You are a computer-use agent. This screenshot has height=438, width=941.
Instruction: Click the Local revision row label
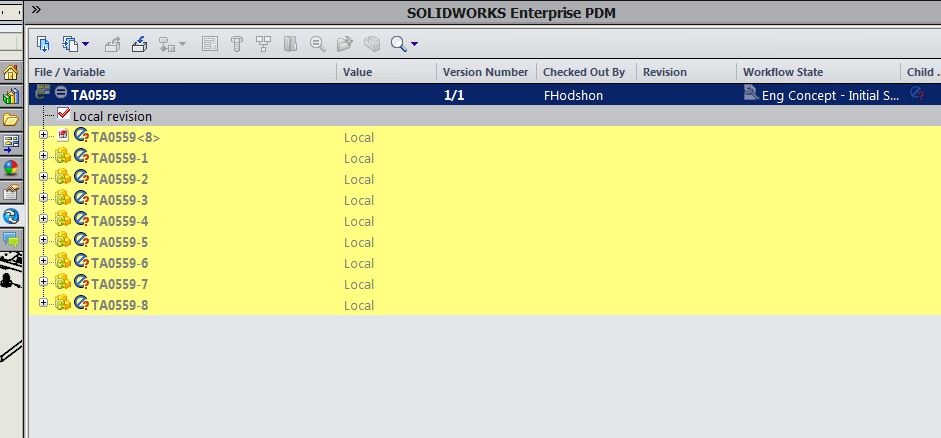pyautogui.click(x=112, y=116)
